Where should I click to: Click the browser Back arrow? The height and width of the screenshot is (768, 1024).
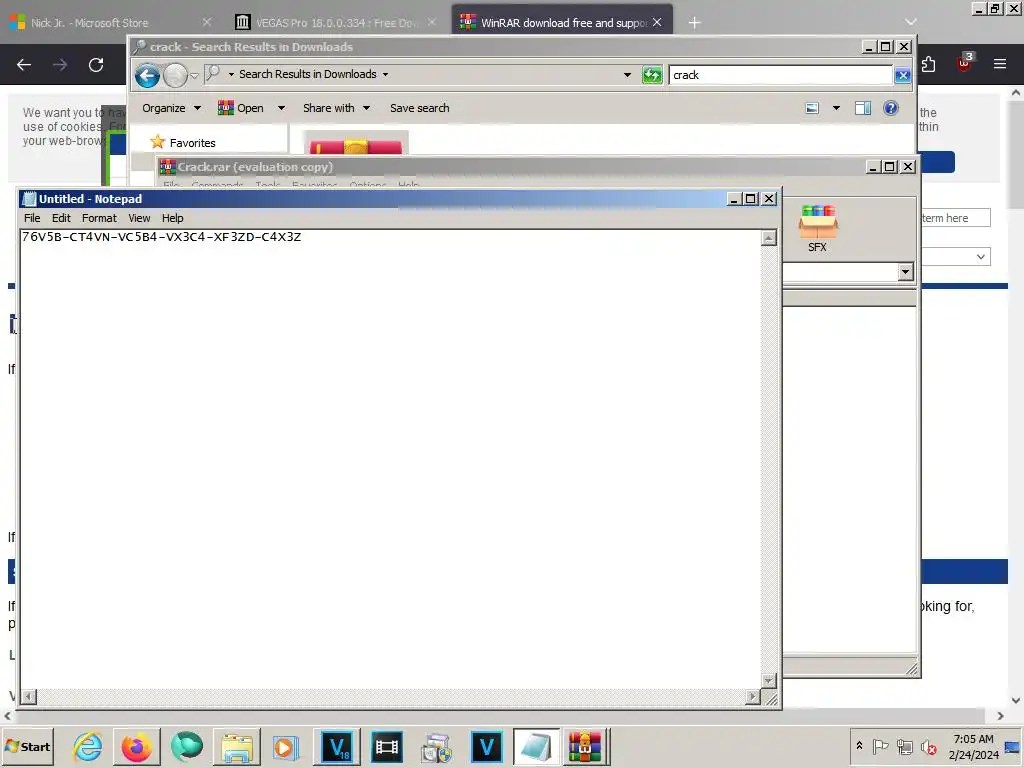tap(24, 65)
